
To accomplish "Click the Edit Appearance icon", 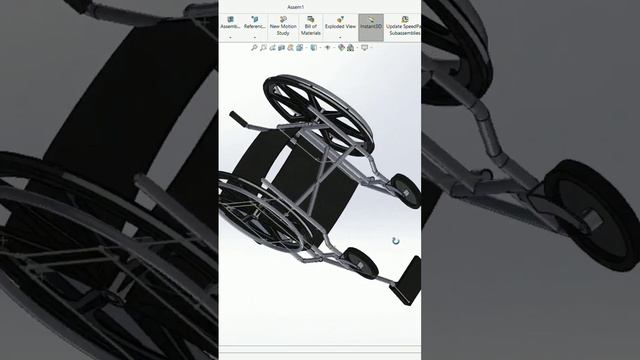I will pos(341,48).
